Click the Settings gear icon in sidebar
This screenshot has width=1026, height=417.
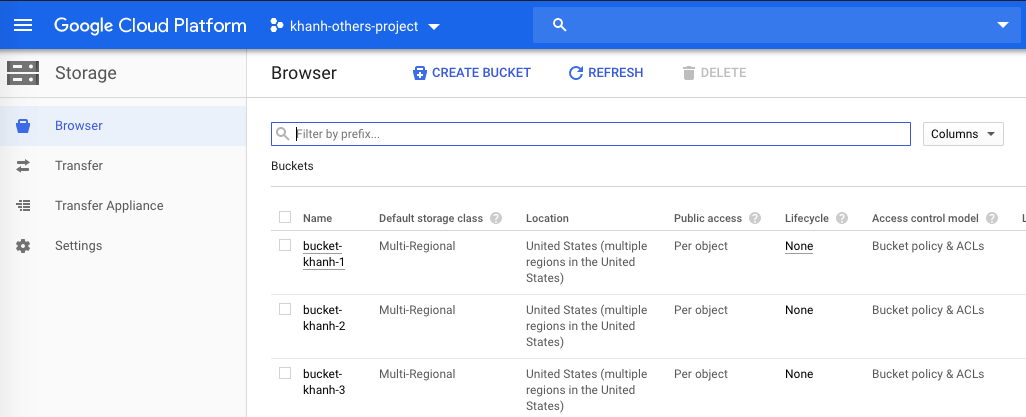[x=23, y=246]
